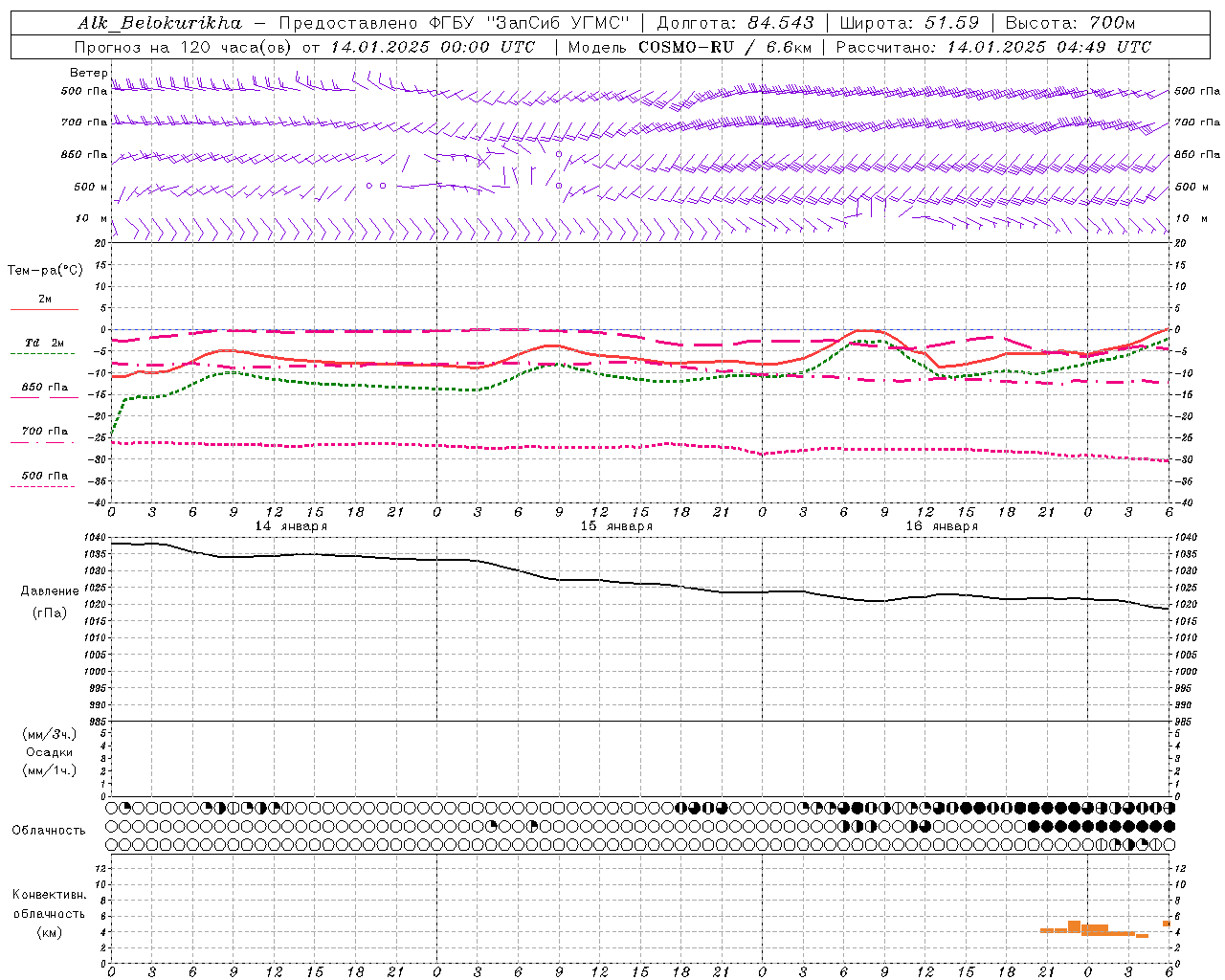Screen dimensions: 1225x980
Task: Click the (км) convective cloud unit label
Action: click(x=50, y=932)
